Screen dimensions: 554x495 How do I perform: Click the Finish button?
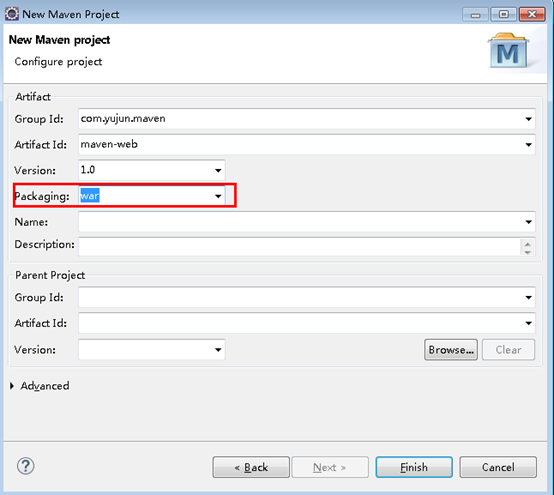pos(414,467)
